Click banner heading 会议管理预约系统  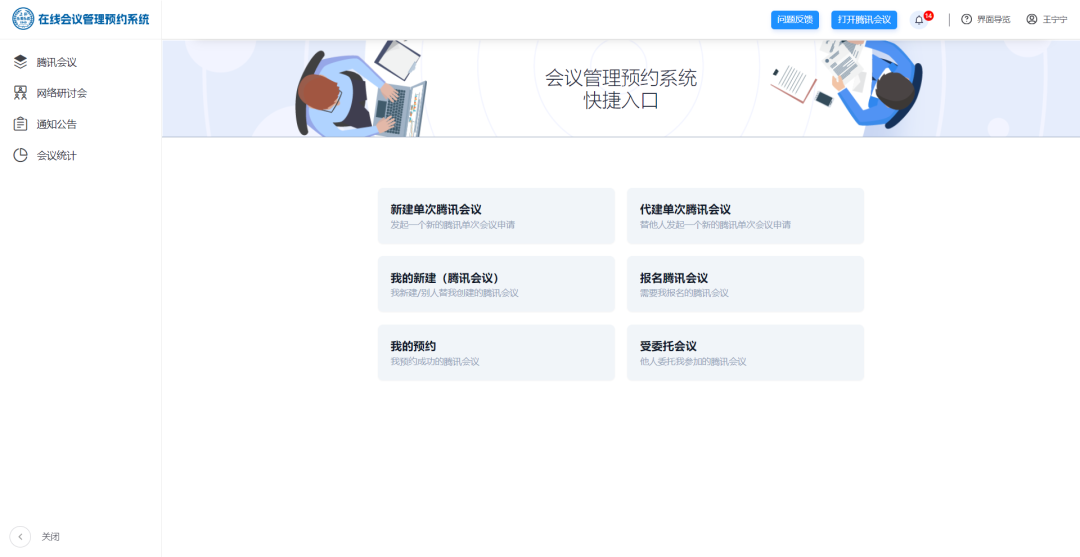tap(621, 78)
